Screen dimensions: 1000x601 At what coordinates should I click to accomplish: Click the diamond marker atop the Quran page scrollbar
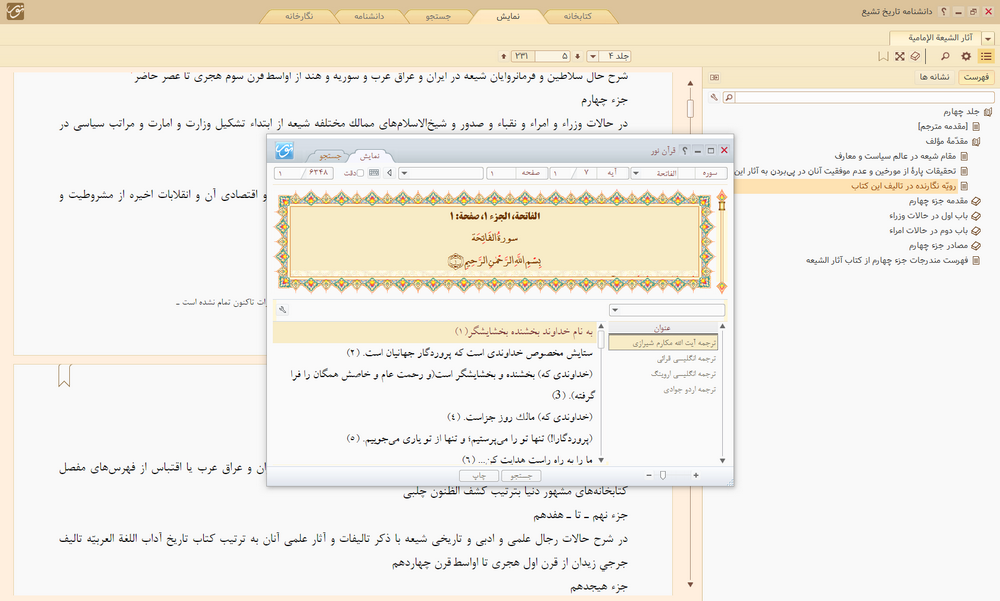click(722, 195)
